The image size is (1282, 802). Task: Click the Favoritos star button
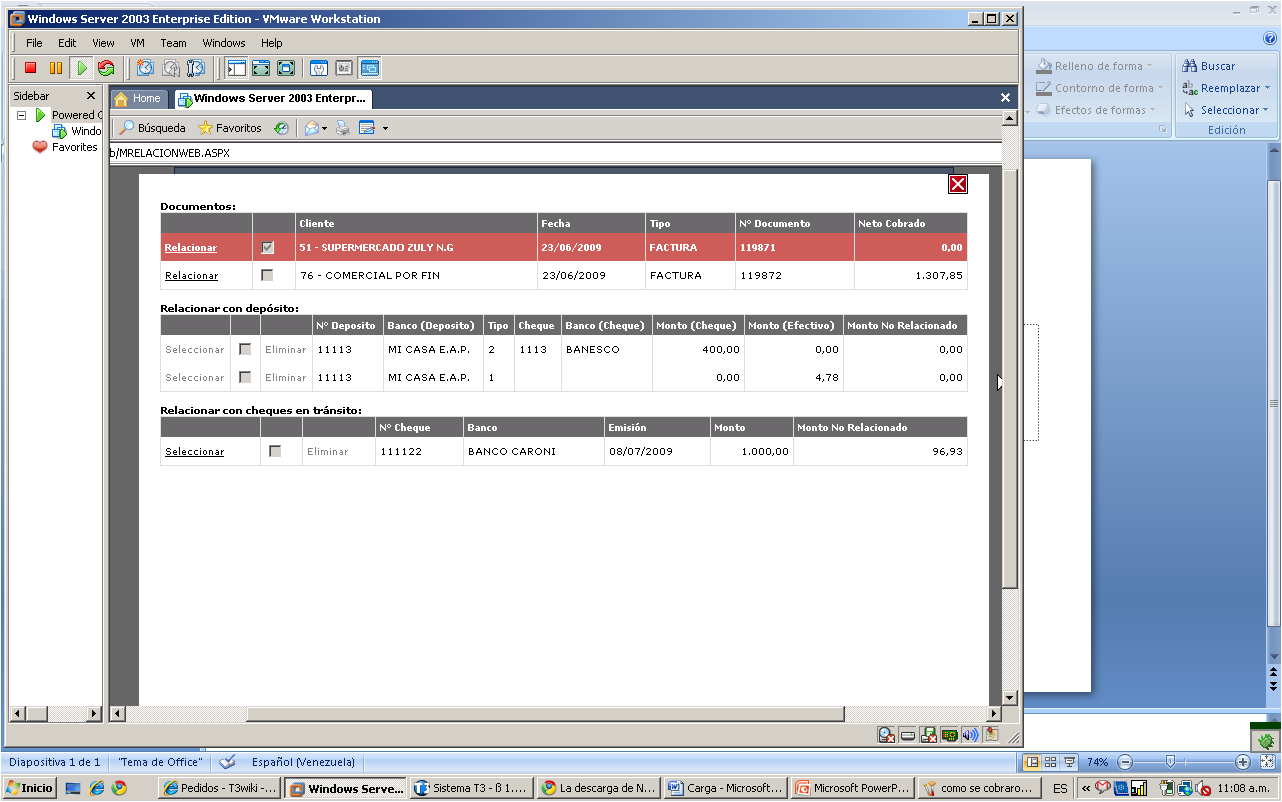[230, 128]
